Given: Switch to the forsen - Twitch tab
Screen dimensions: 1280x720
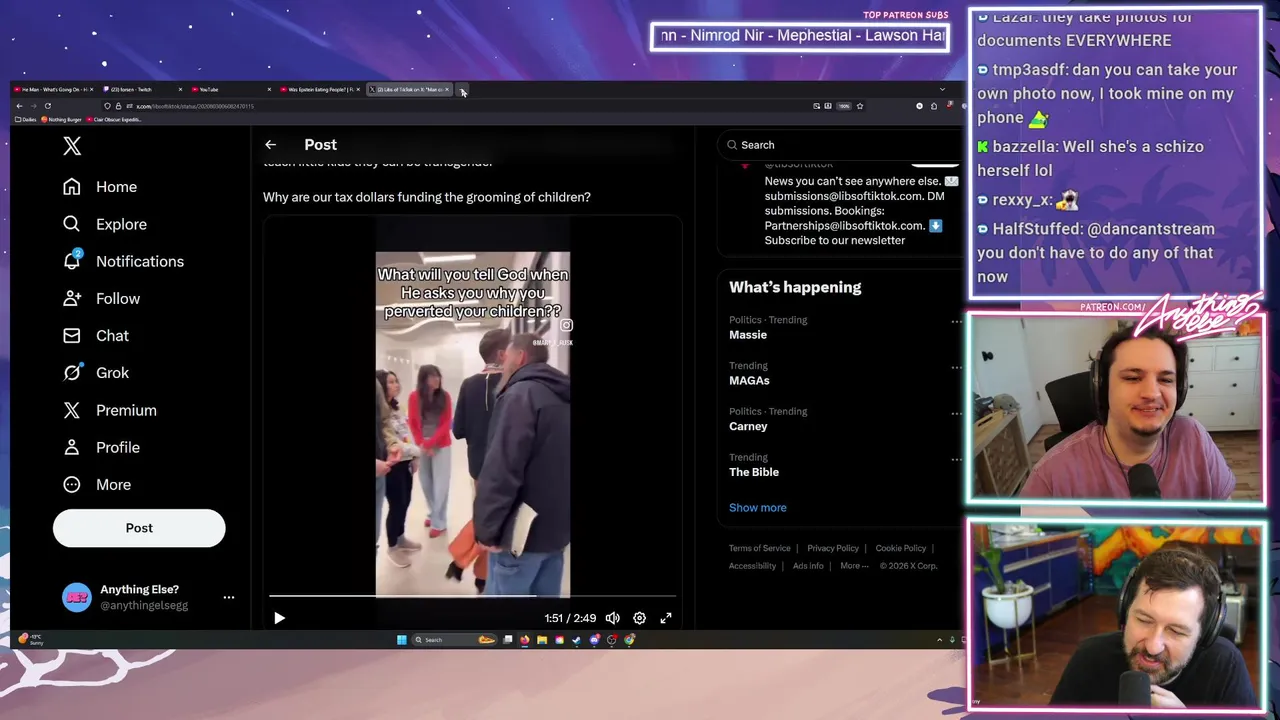Looking at the screenshot, I should (144, 90).
